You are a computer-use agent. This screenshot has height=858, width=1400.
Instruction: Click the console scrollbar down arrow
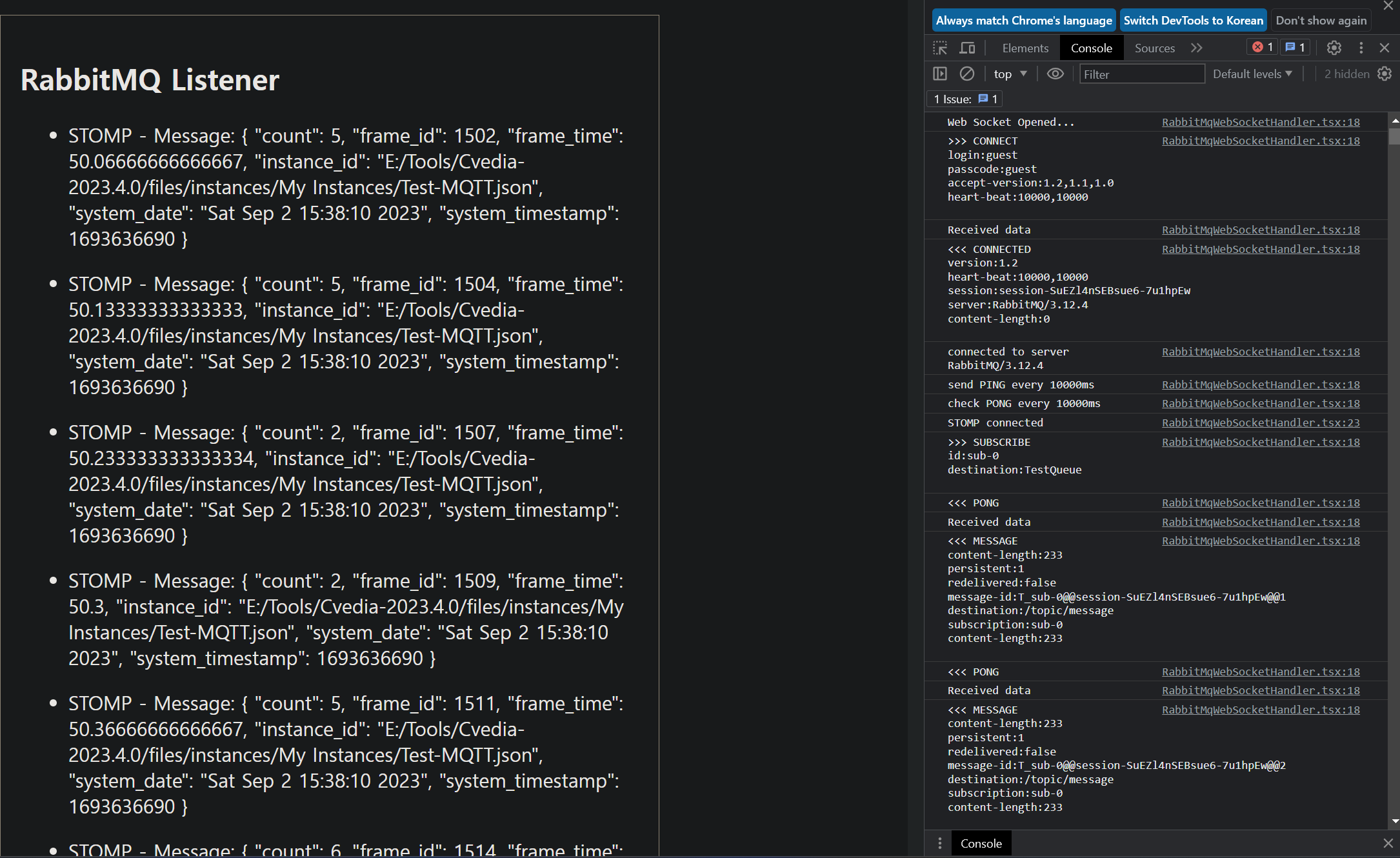click(x=1395, y=822)
